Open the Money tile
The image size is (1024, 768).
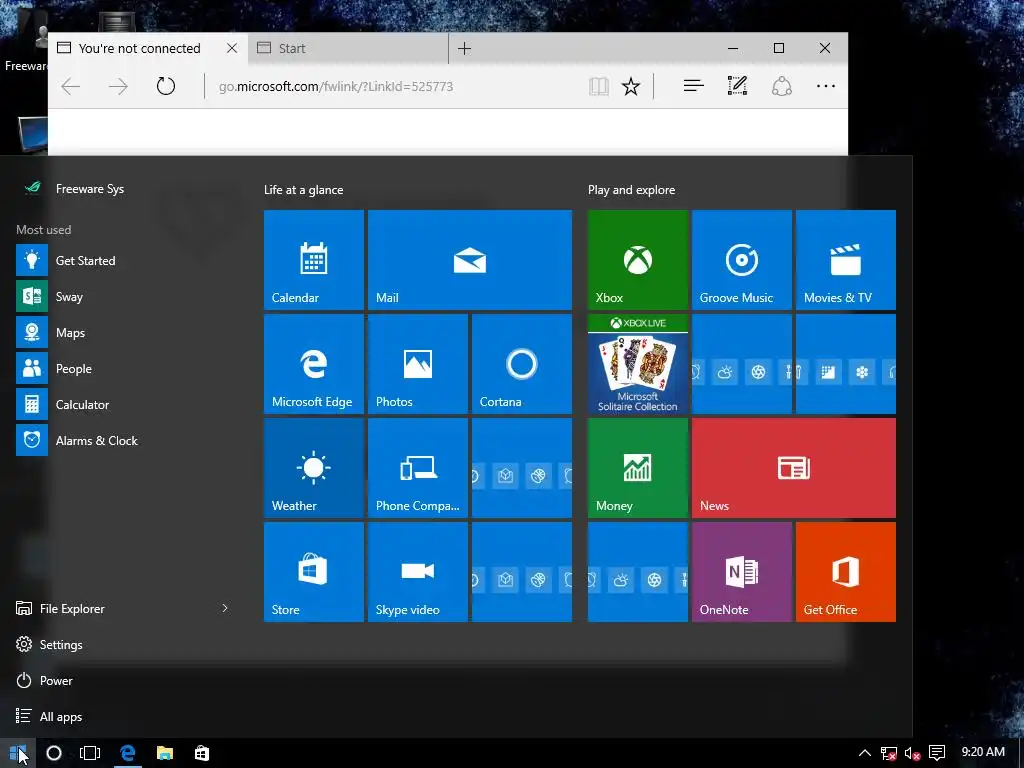point(637,468)
